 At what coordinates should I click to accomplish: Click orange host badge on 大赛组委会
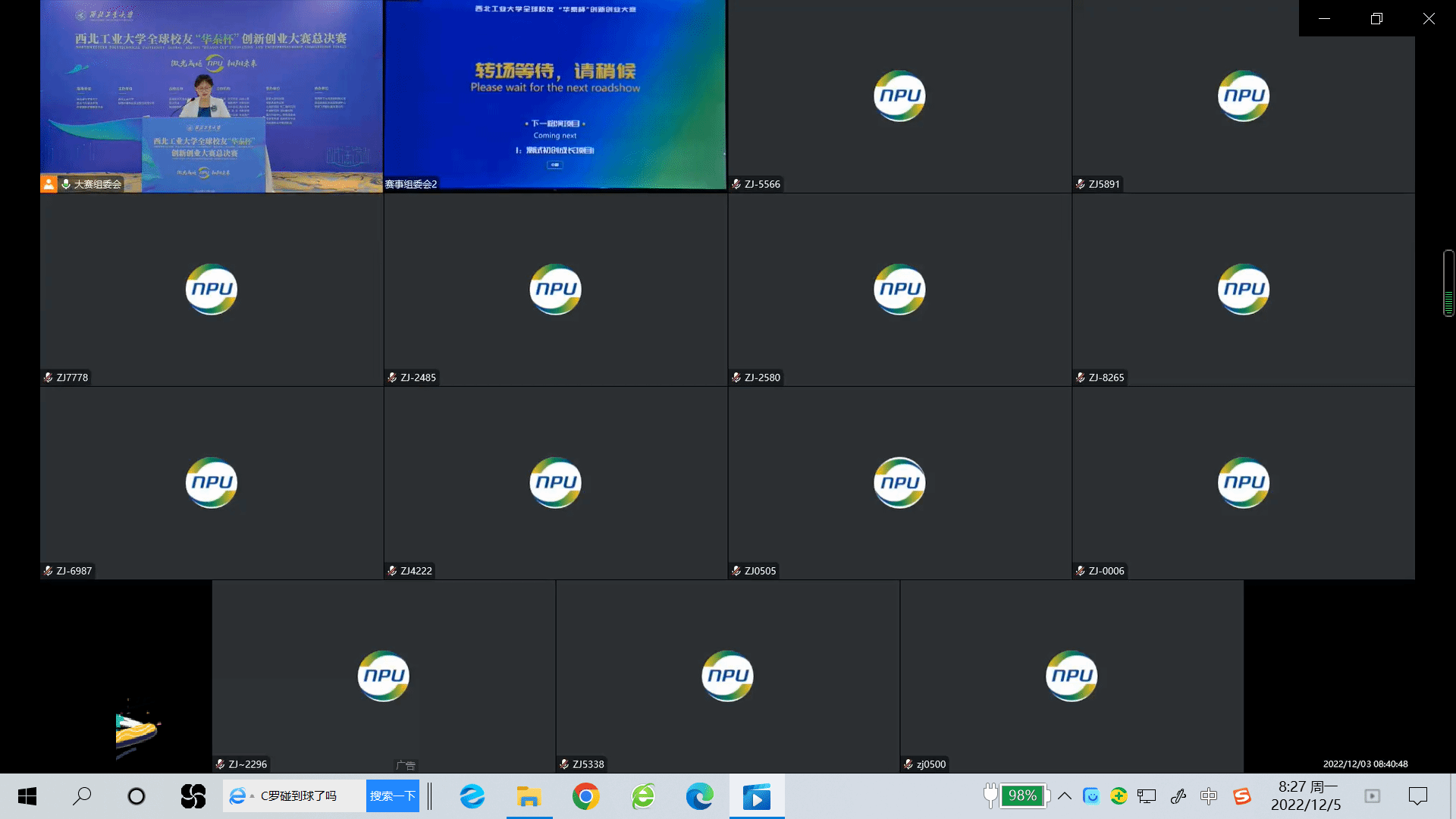pyautogui.click(x=49, y=184)
